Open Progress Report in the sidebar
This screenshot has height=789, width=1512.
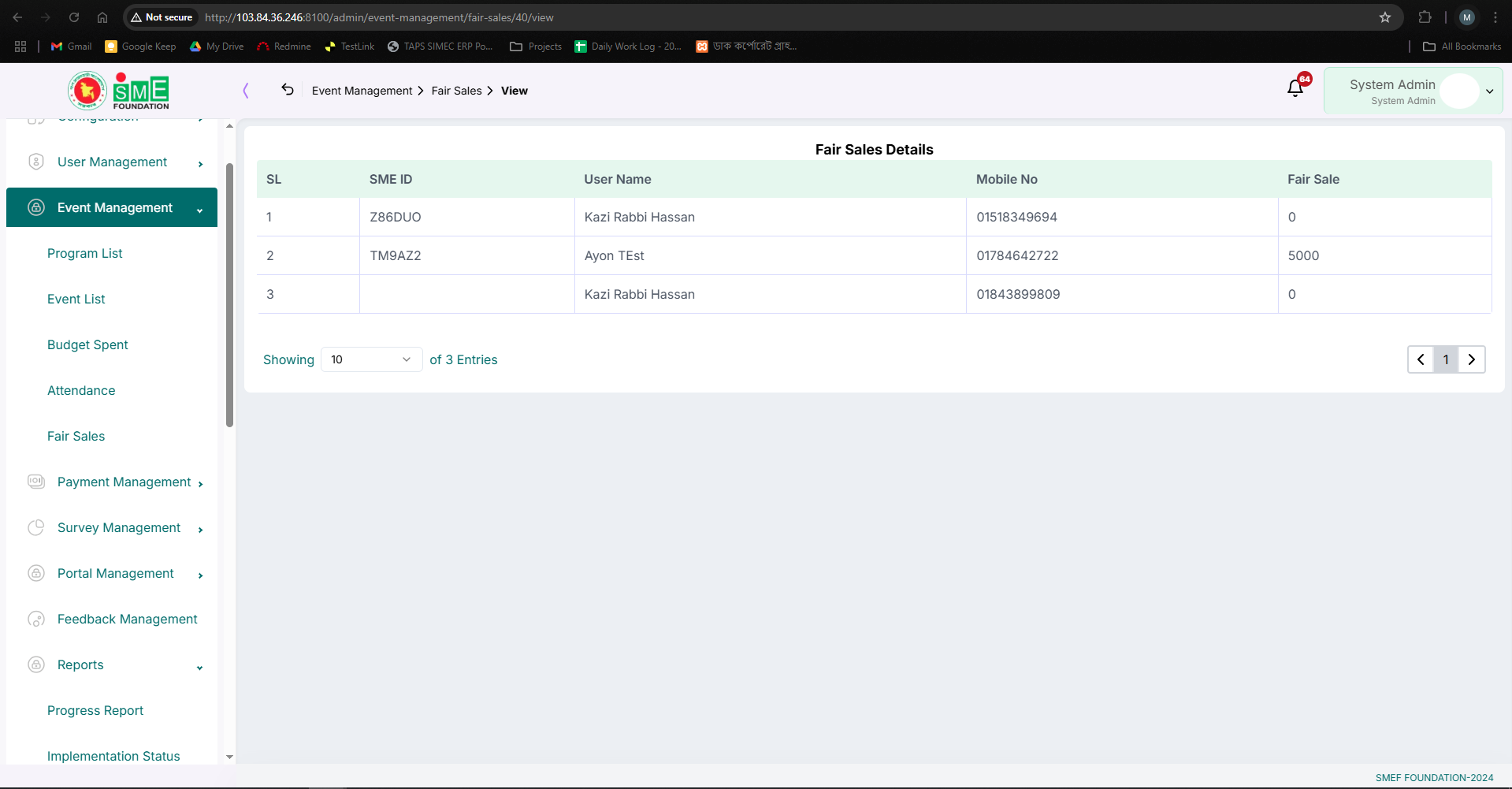pyautogui.click(x=95, y=710)
